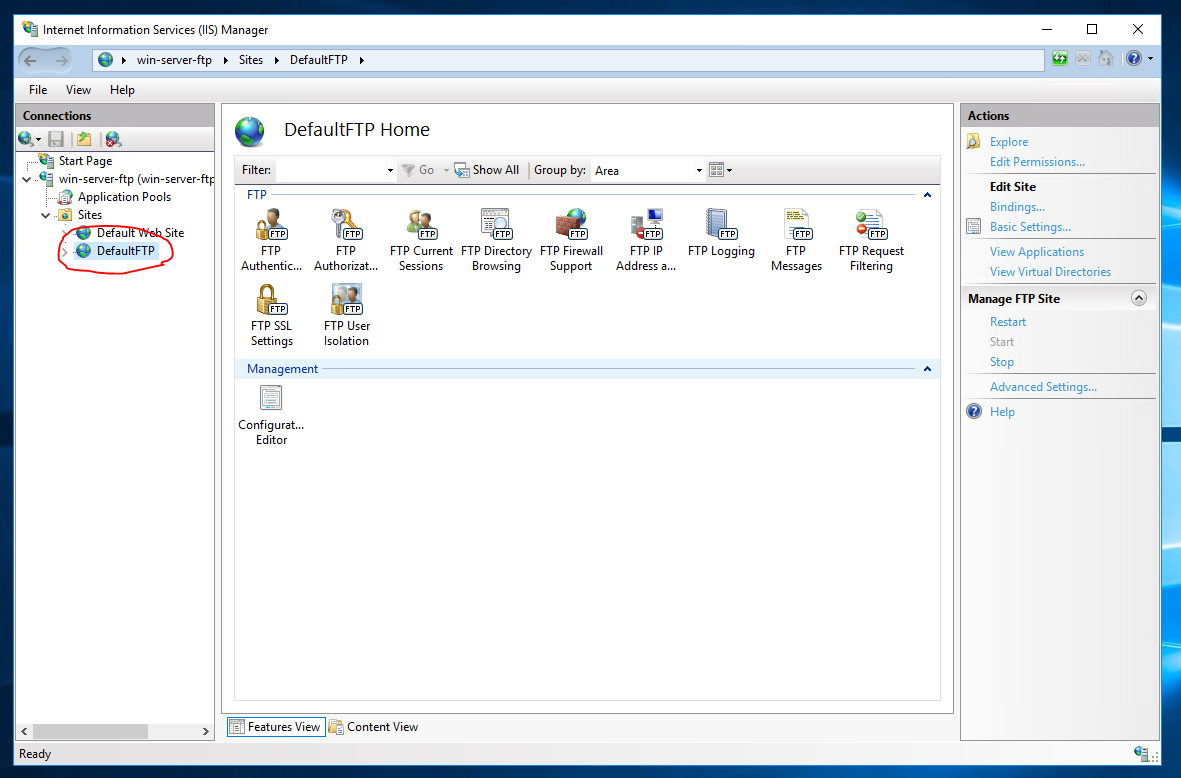Open FTP Logging feature
Image resolution: width=1181 pixels, height=778 pixels.
[721, 233]
